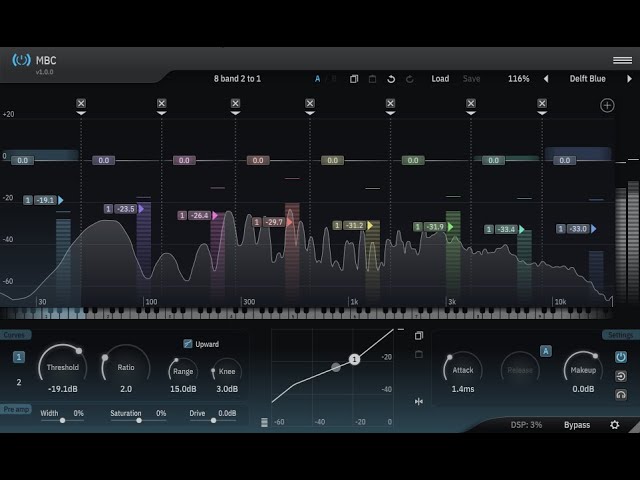Click the MBC power logo icon
The width and height of the screenshot is (640, 480).
coord(21,60)
